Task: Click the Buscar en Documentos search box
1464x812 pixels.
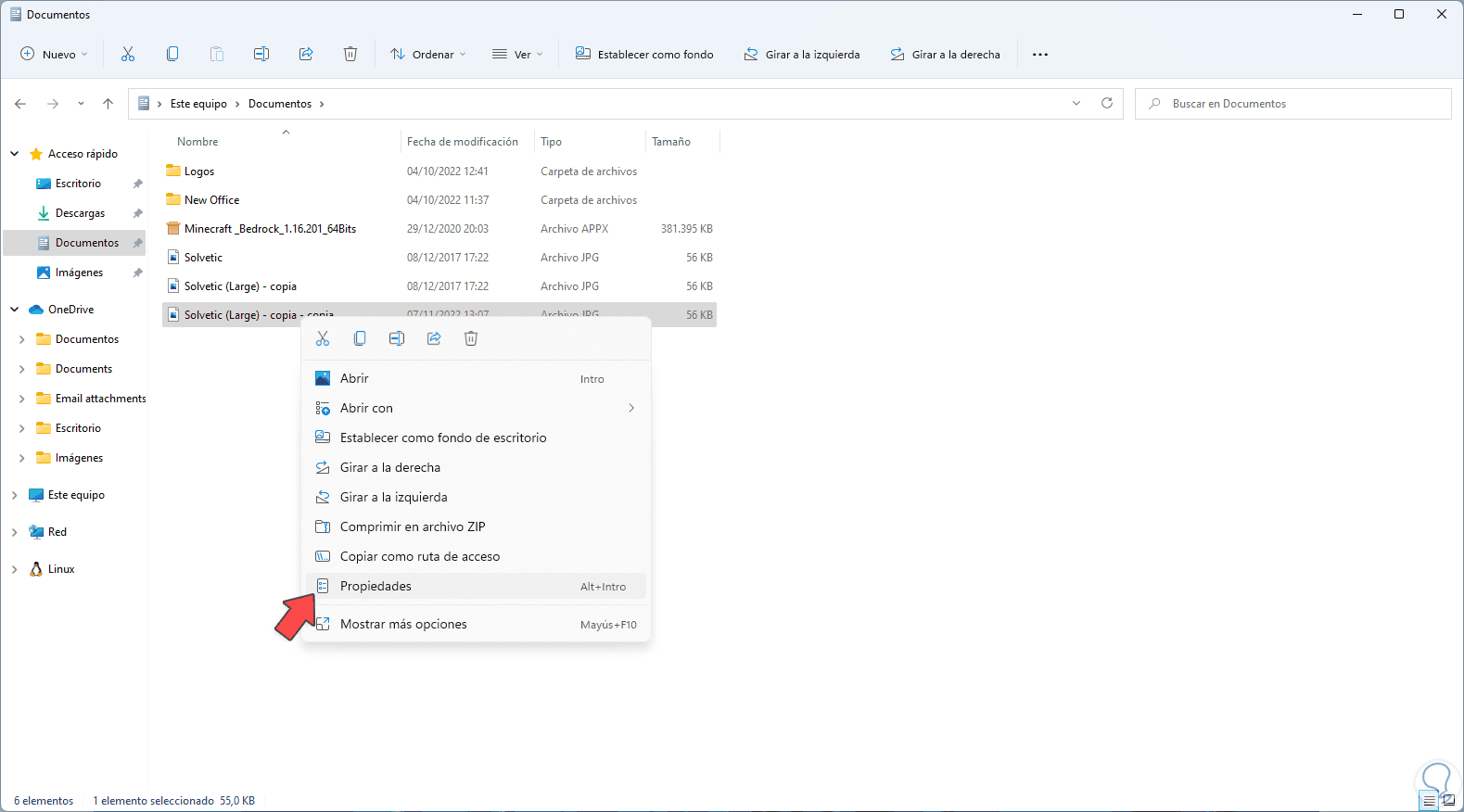Action: [1292, 104]
